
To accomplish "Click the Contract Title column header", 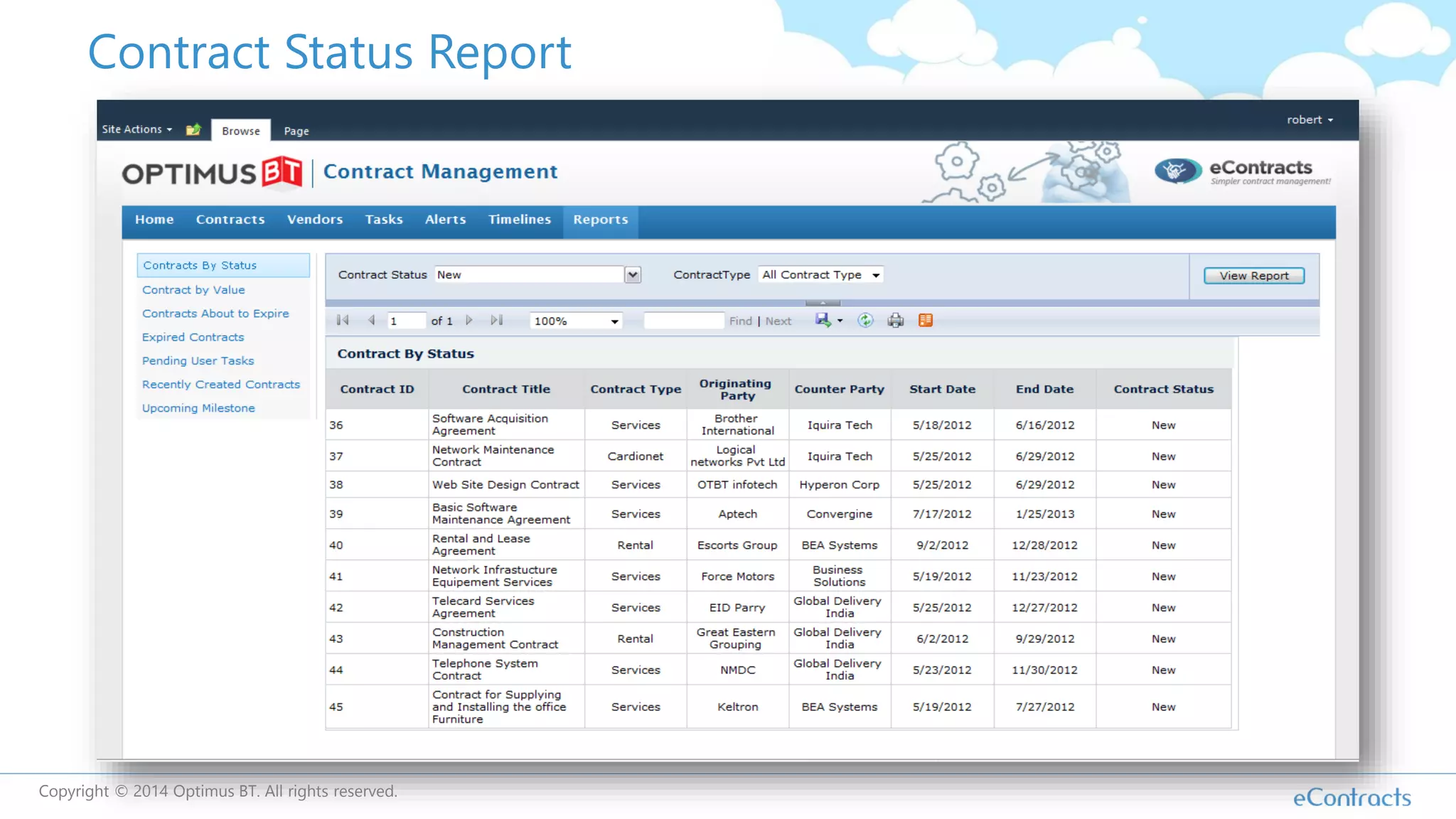I will click(506, 389).
